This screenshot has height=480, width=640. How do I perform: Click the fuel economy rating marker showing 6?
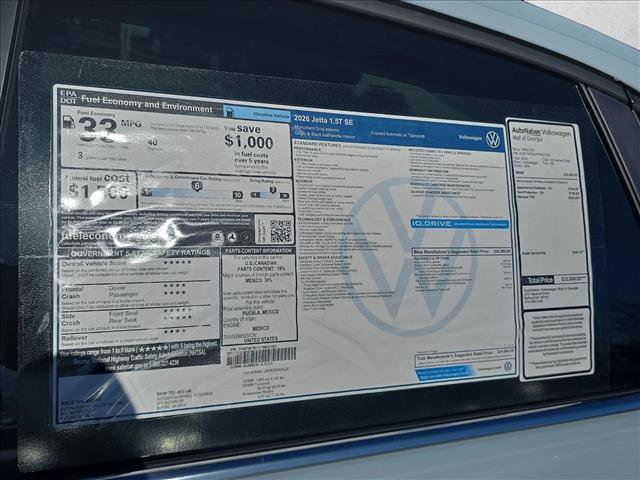[197, 187]
